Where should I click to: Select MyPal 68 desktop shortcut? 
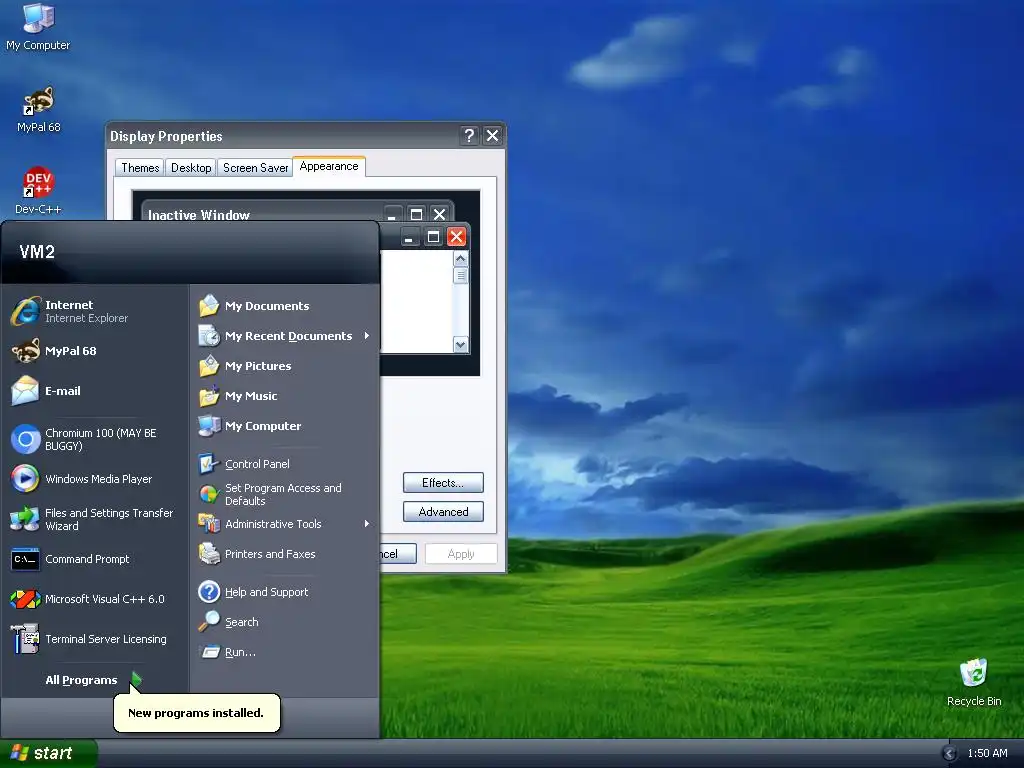pyautogui.click(x=38, y=110)
